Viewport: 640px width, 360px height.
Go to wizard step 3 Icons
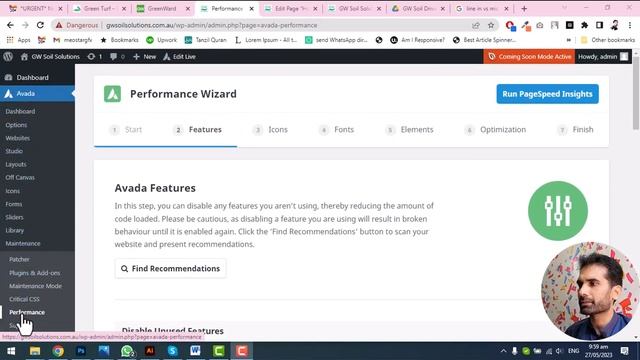[x=270, y=130]
